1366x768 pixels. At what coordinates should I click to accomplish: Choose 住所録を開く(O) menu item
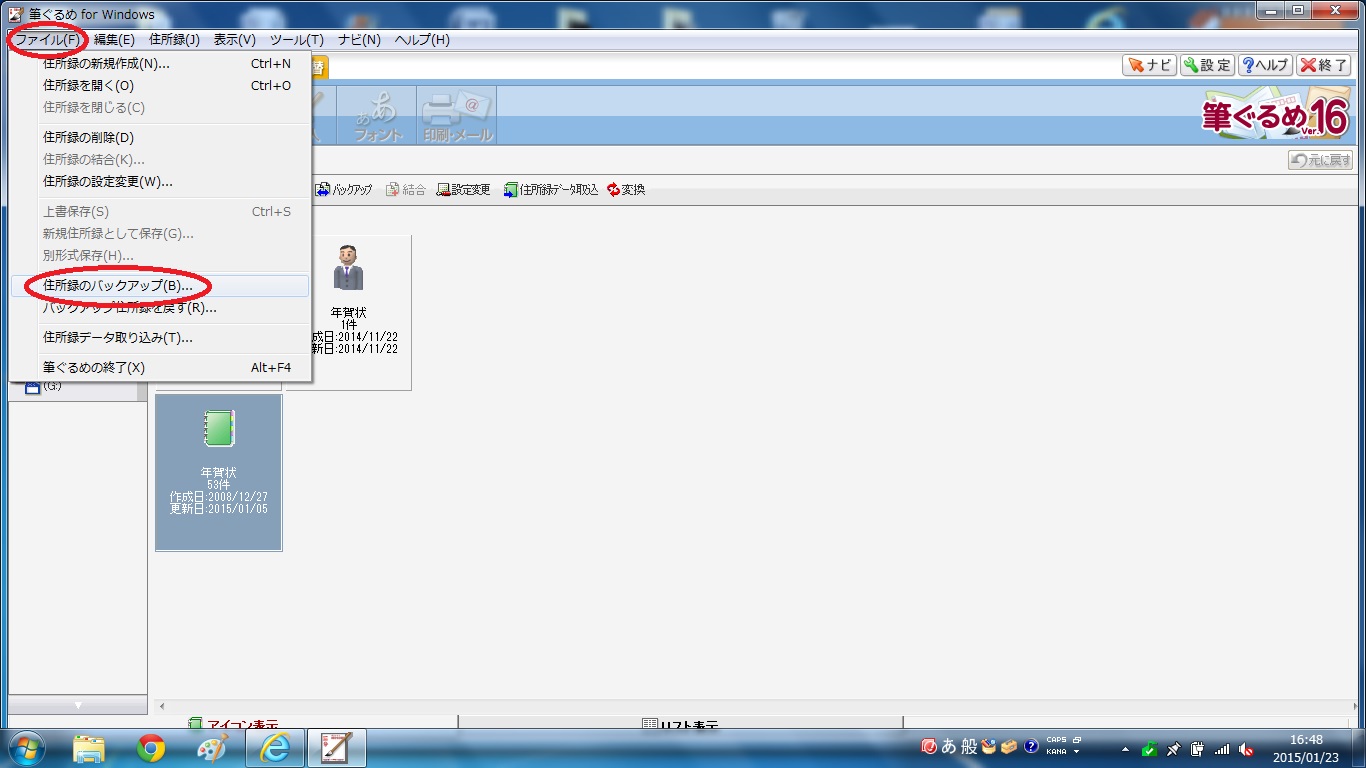161,86
